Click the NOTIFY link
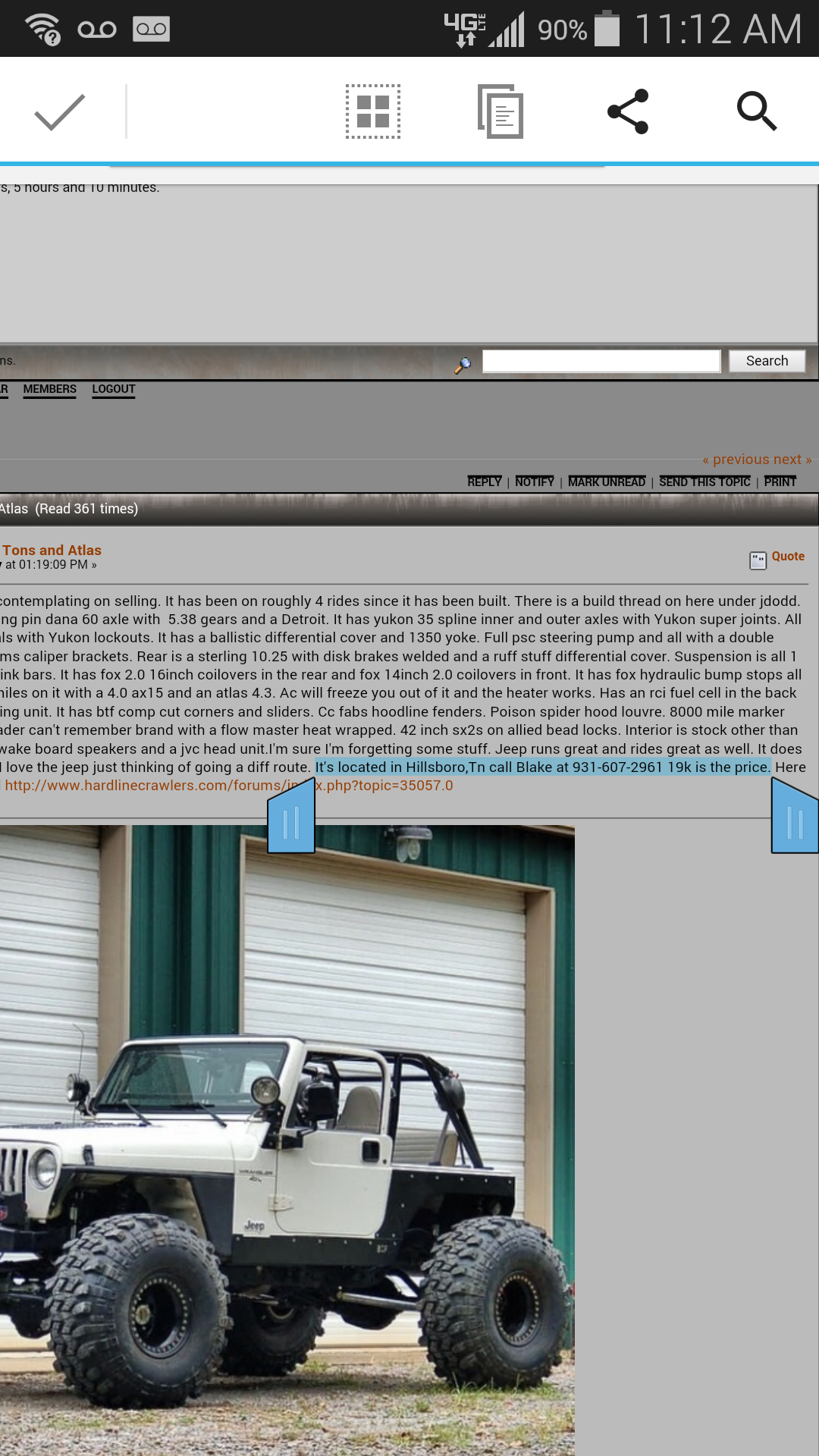Image resolution: width=819 pixels, height=1456 pixels. (535, 482)
